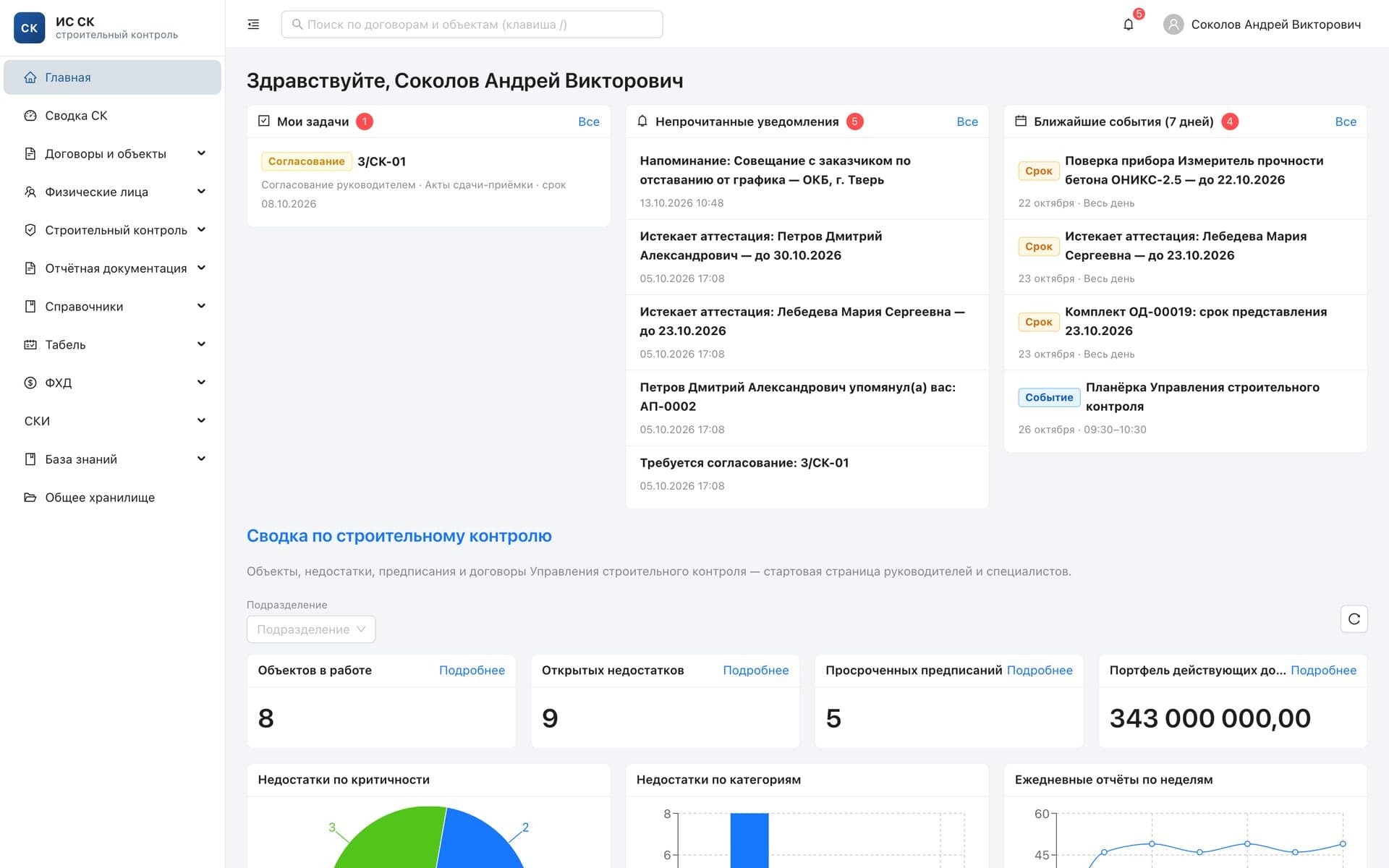Open Подробнее for Объектов в работе
The height and width of the screenshot is (868, 1389).
472,671
